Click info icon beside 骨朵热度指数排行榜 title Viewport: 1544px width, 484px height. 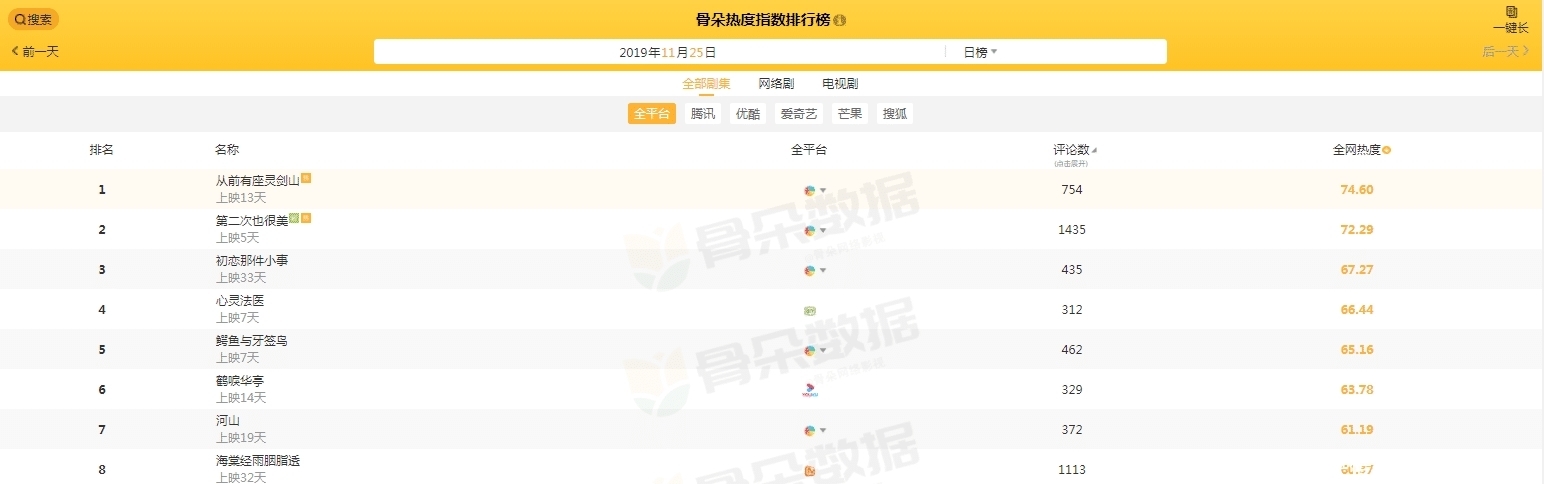click(x=840, y=20)
